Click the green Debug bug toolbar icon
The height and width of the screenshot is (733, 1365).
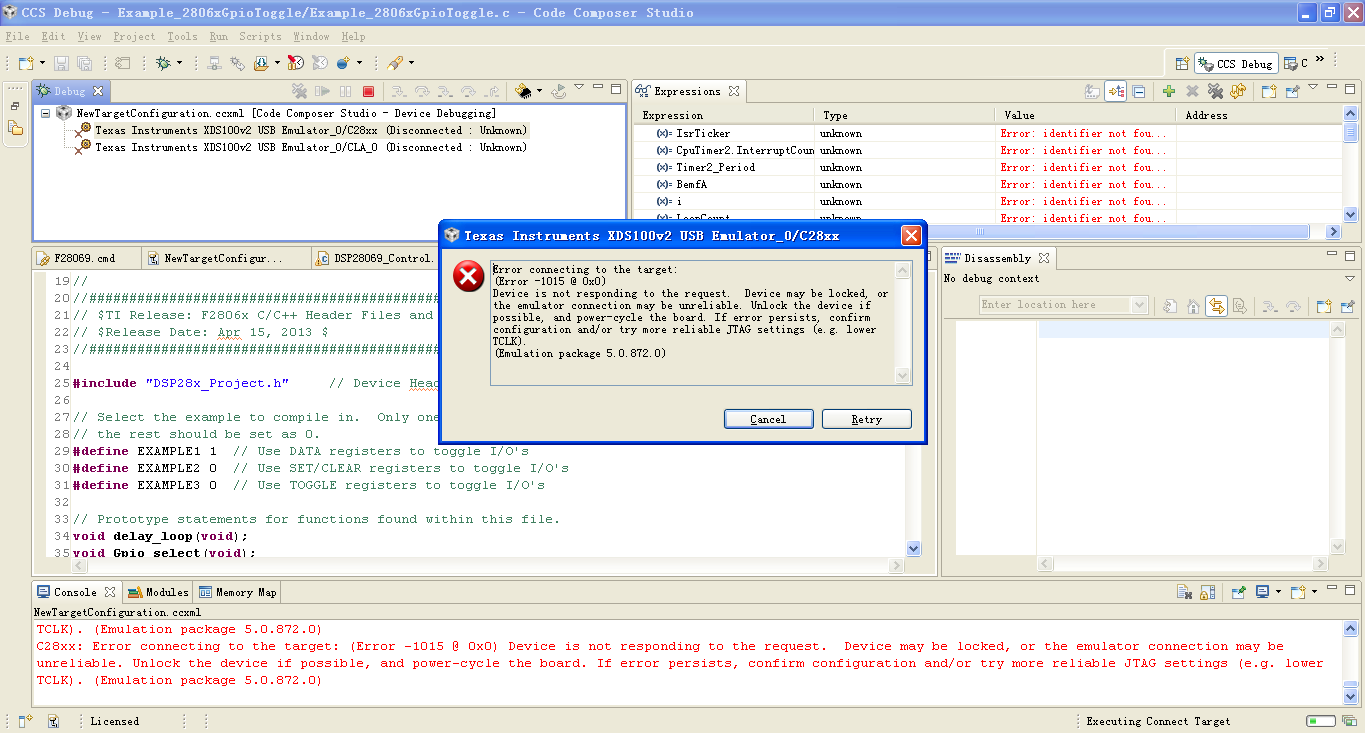[x=163, y=63]
